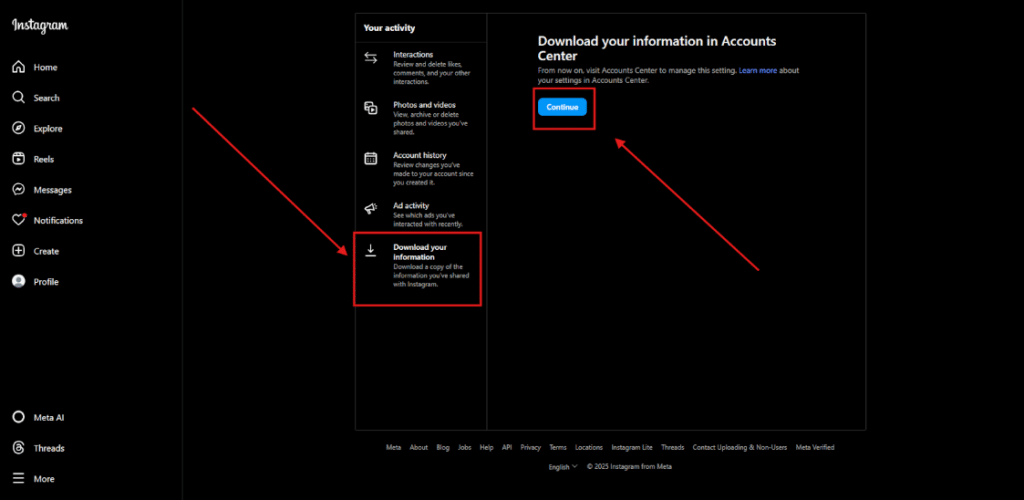Click the Download your information arrow icon

[x=371, y=251]
